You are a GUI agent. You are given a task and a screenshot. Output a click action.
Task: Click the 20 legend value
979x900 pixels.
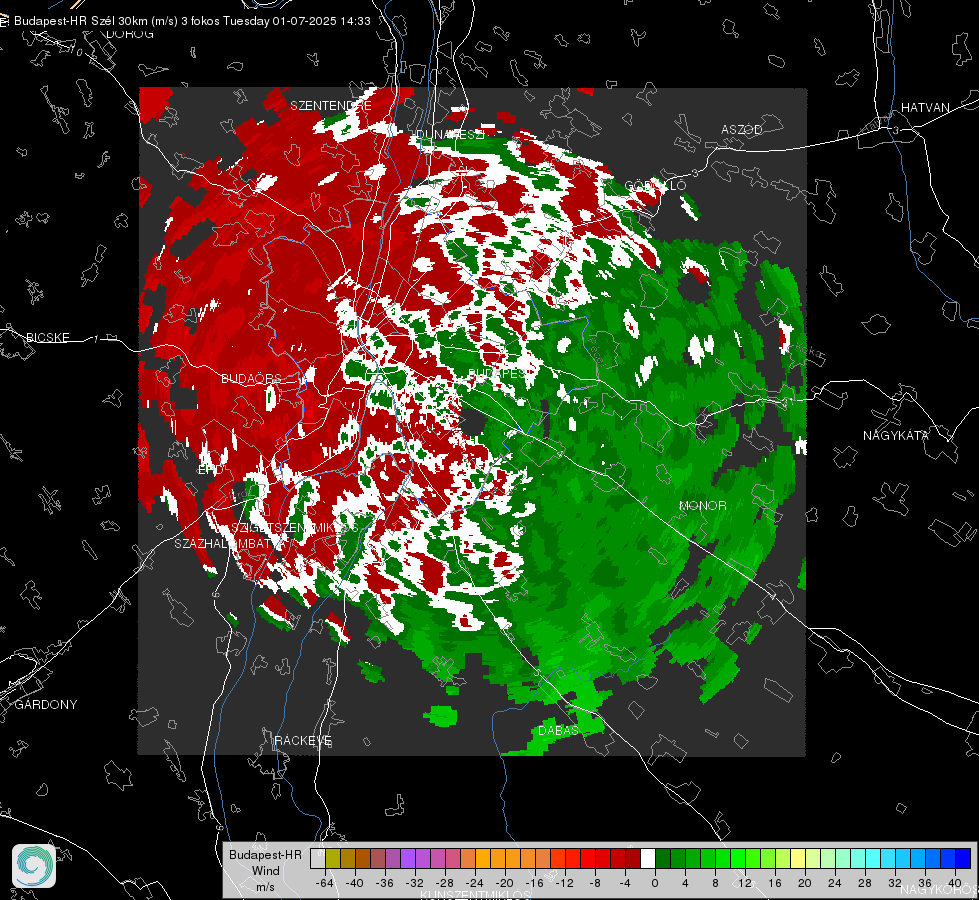[x=804, y=883]
